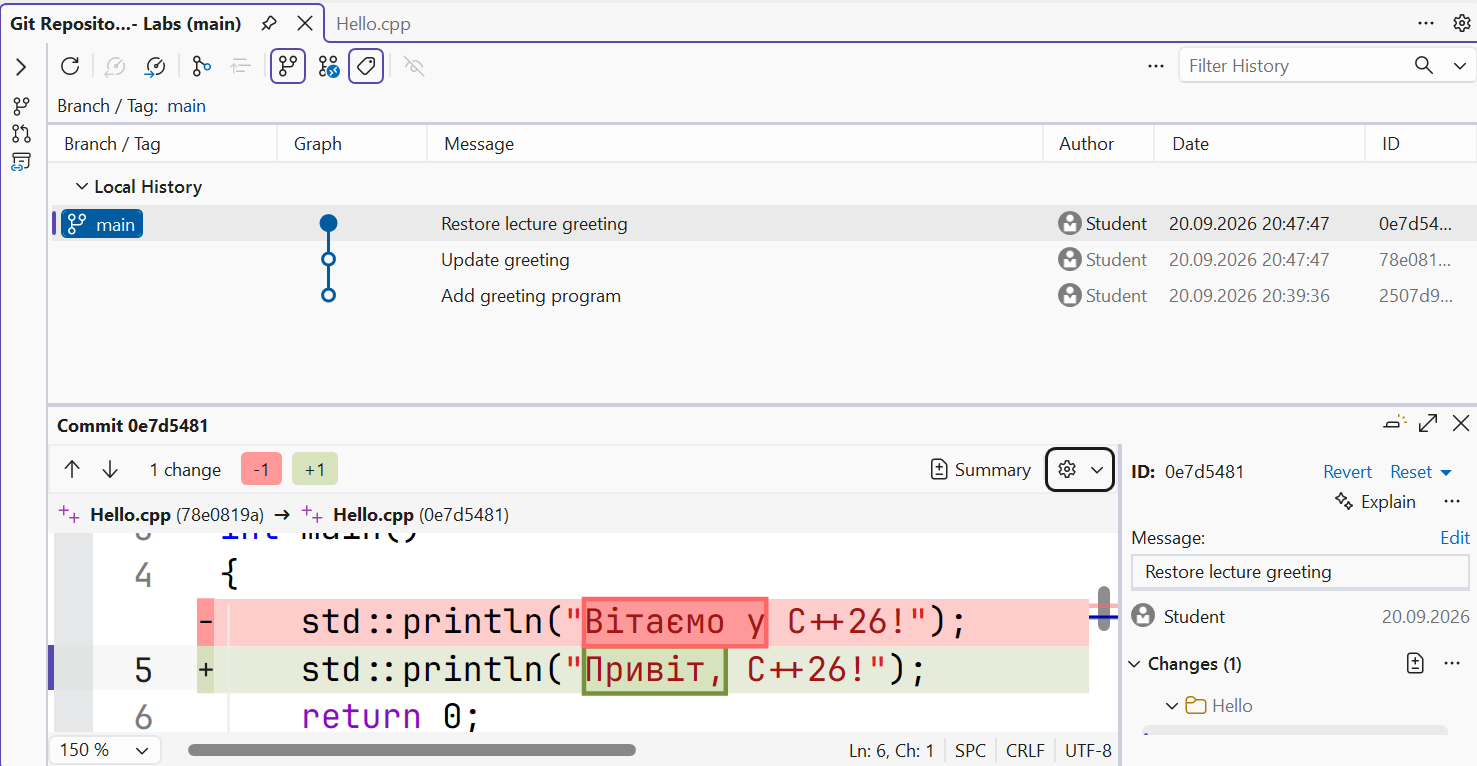Open commit actions ellipsis near Explain
This screenshot has width=1477, height=766.
[x=1452, y=502]
